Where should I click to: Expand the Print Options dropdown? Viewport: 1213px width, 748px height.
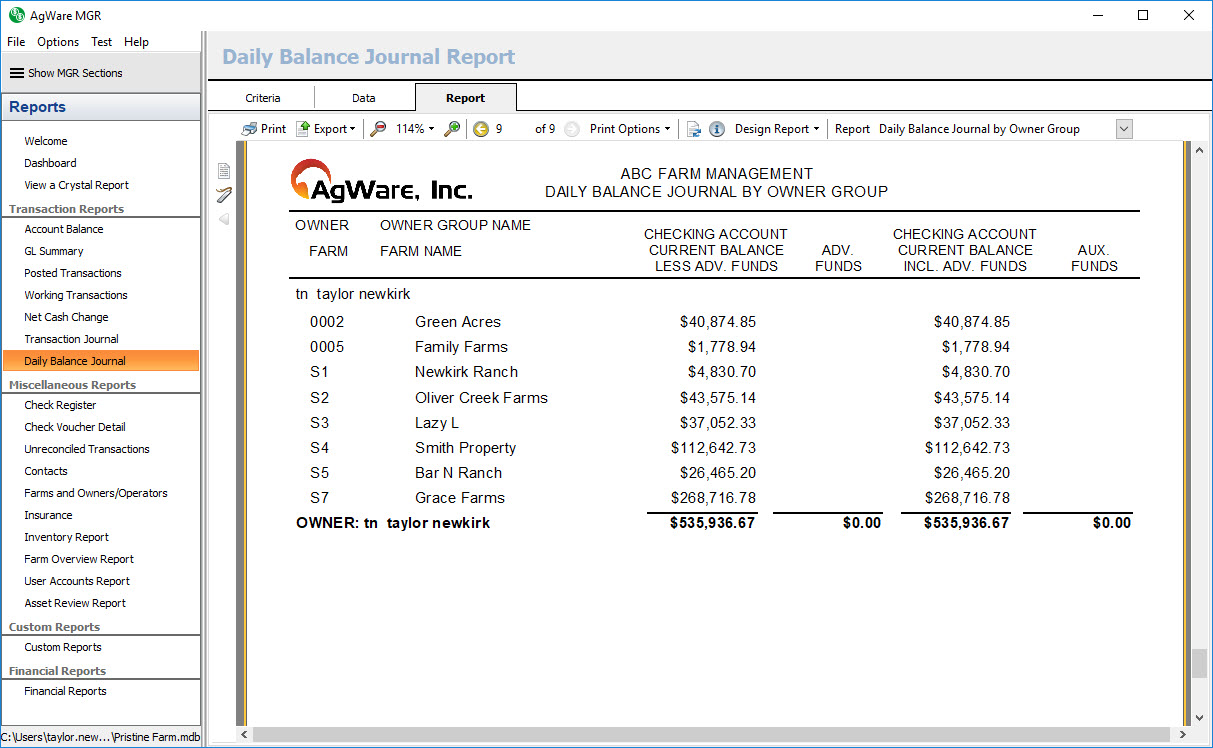pos(630,129)
